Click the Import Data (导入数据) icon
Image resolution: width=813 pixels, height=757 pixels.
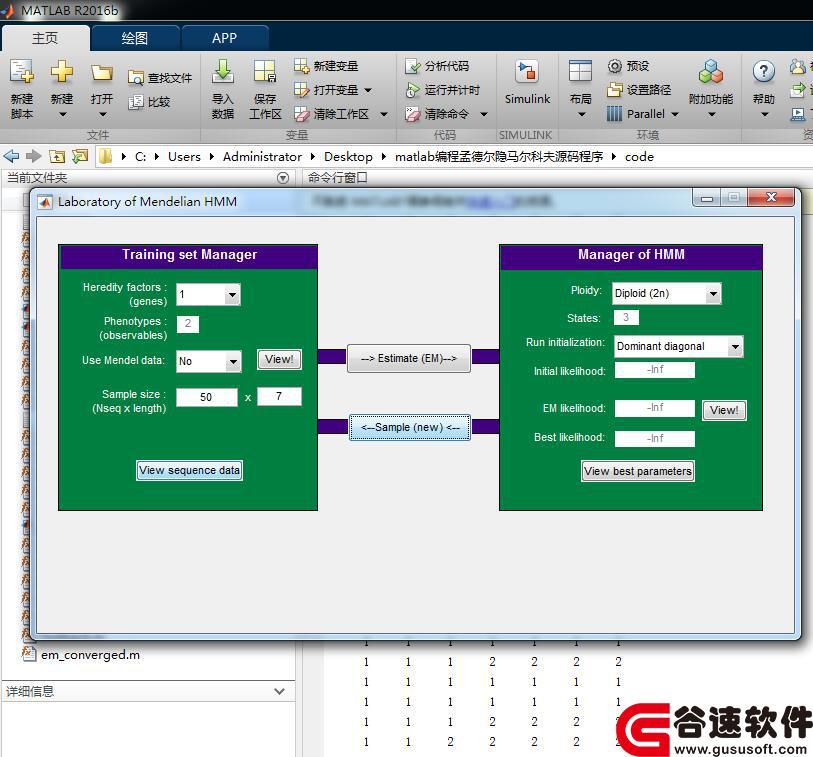[223, 72]
